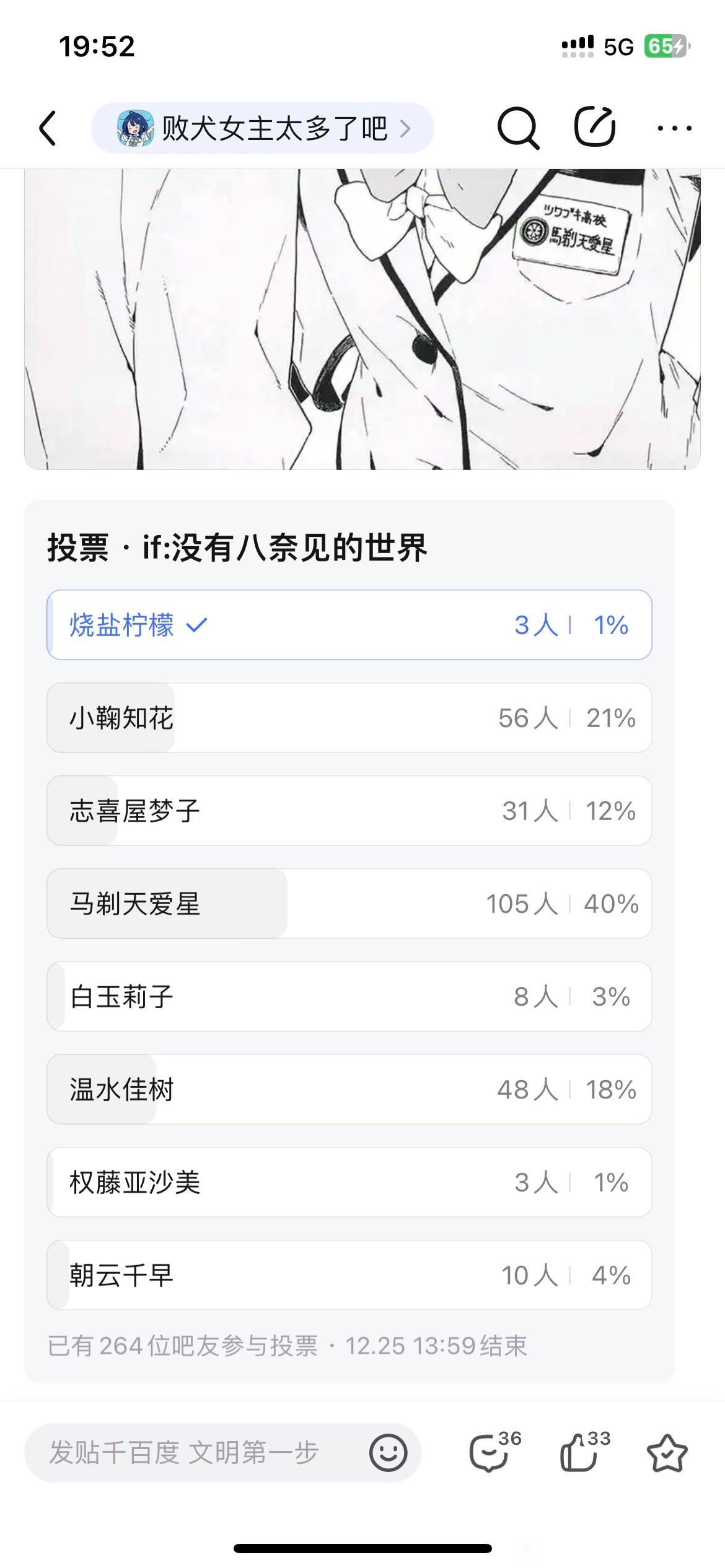Screen dimensions: 725x1568
Task: Tap the 发贴千百度 reply input field
Action: pos(223,1452)
